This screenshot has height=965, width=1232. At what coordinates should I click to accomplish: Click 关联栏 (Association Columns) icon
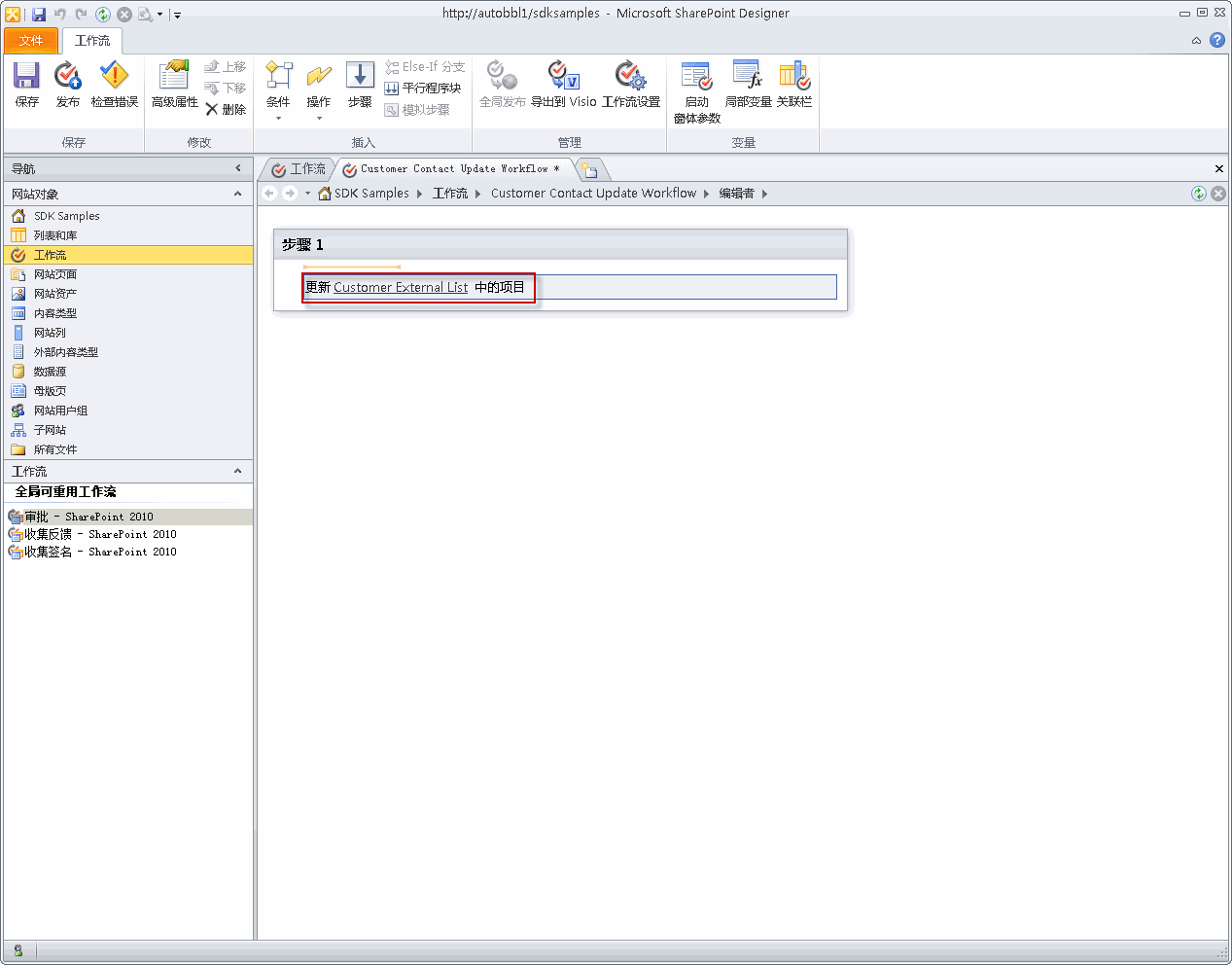click(794, 85)
